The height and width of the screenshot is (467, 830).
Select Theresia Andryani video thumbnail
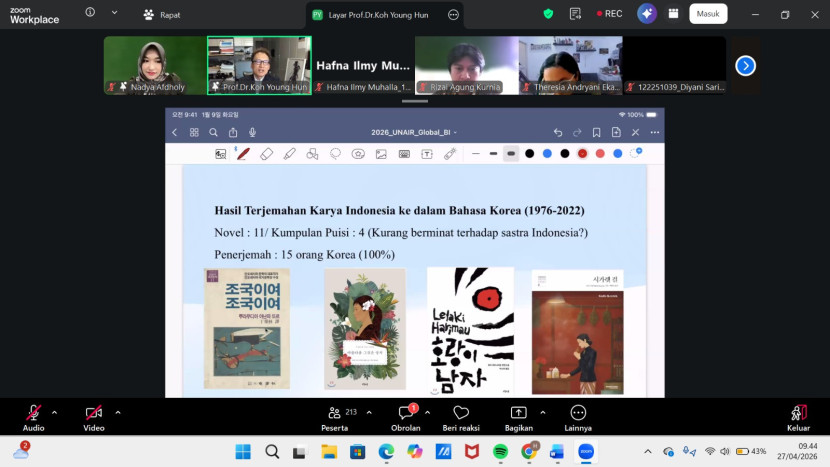(x=571, y=65)
